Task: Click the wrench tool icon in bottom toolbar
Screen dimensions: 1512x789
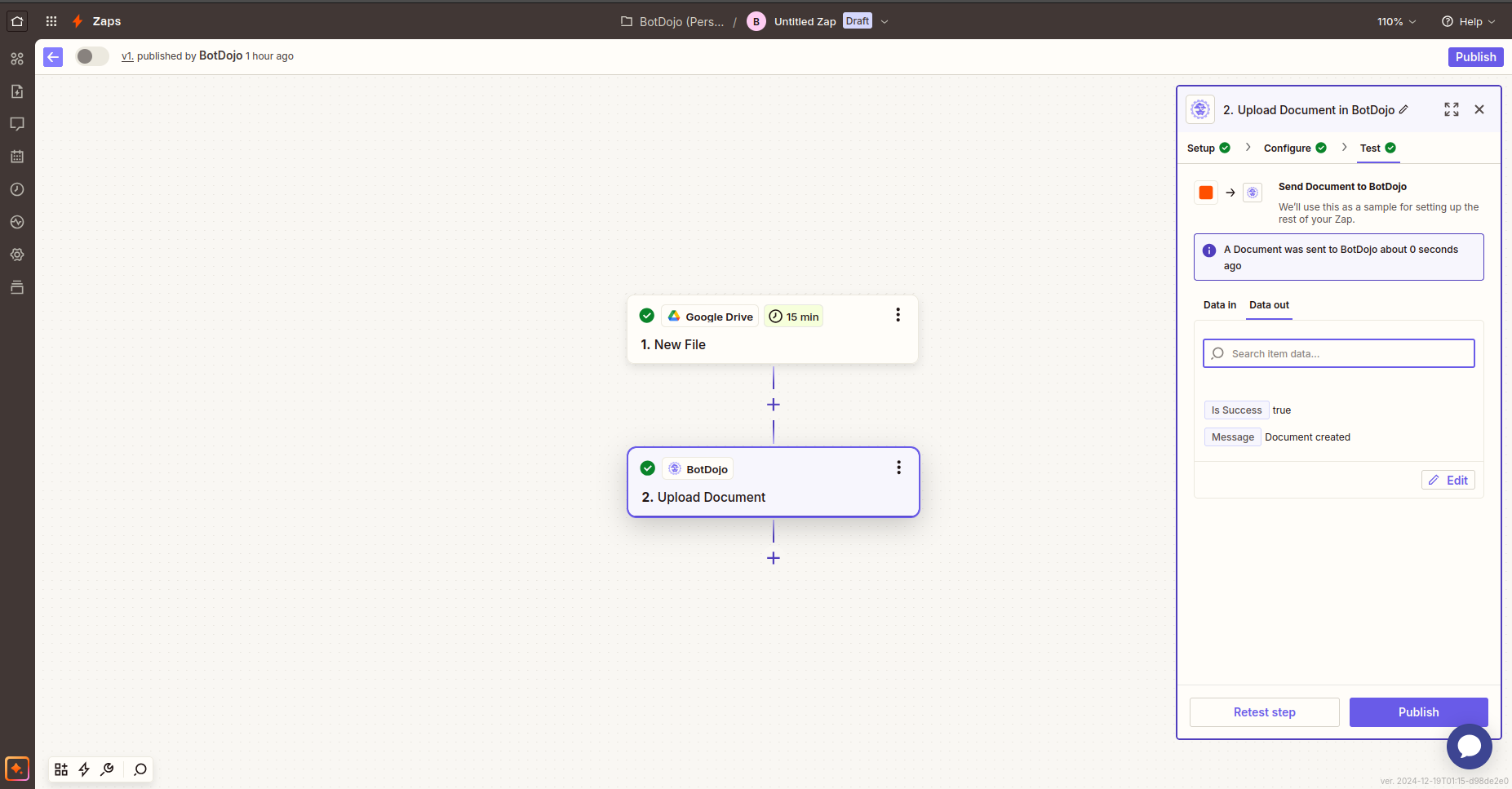Action: [107, 769]
